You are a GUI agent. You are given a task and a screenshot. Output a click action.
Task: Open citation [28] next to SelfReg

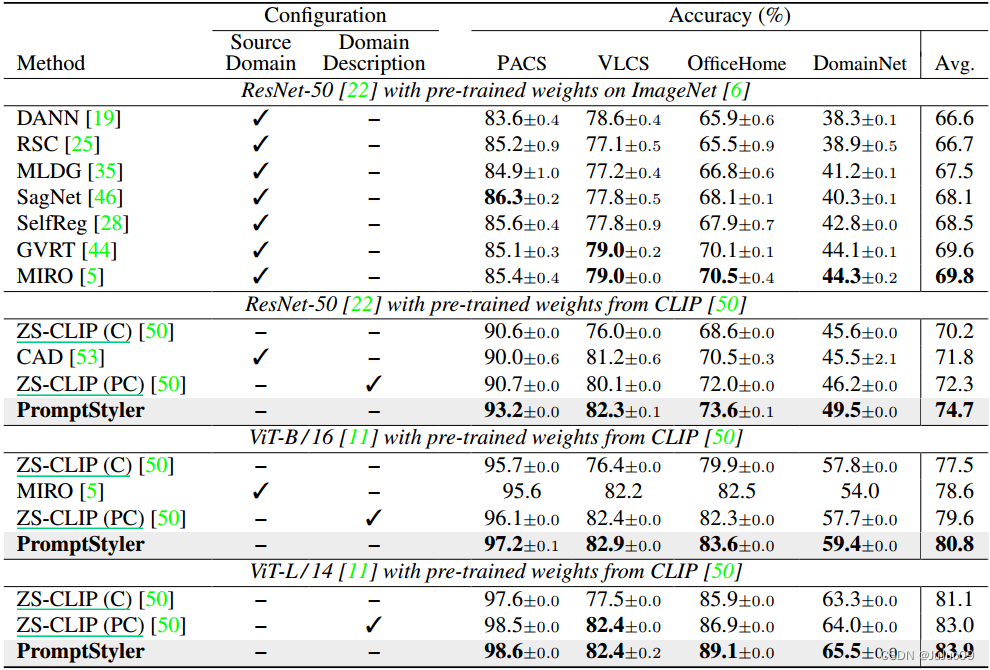point(114,223)
